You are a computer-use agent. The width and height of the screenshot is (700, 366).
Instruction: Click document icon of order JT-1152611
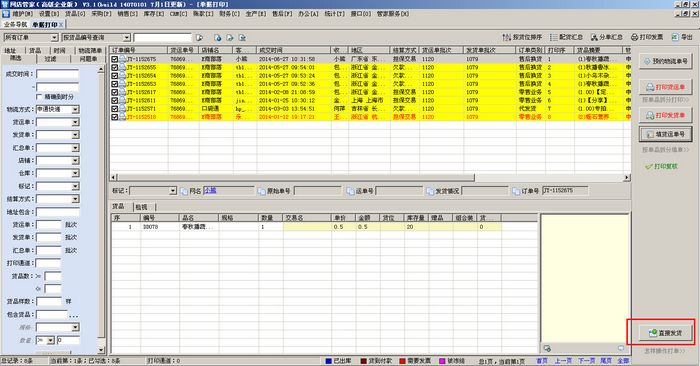tap(122, 100)
